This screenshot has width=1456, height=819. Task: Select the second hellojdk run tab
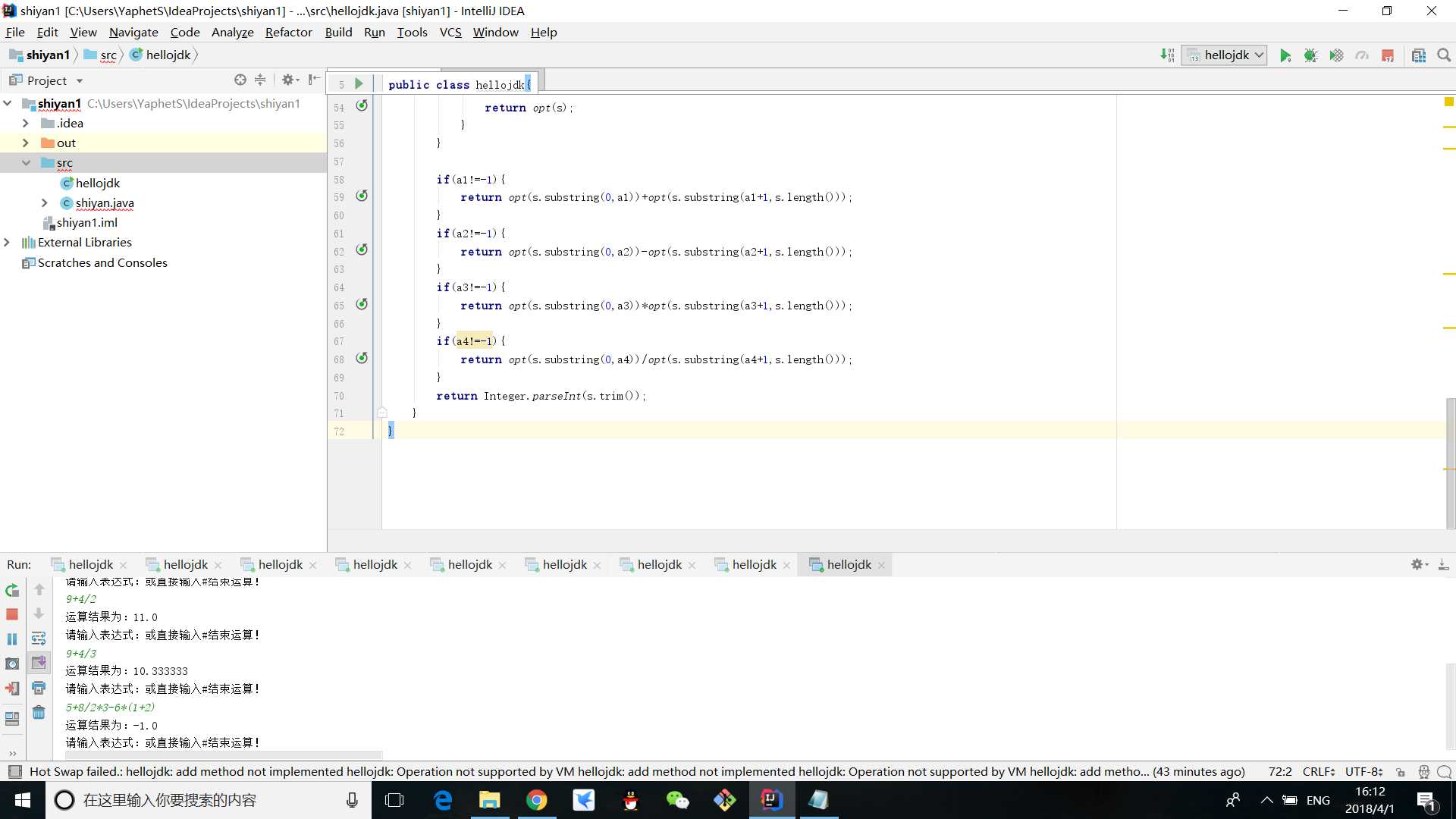point(185,564)
